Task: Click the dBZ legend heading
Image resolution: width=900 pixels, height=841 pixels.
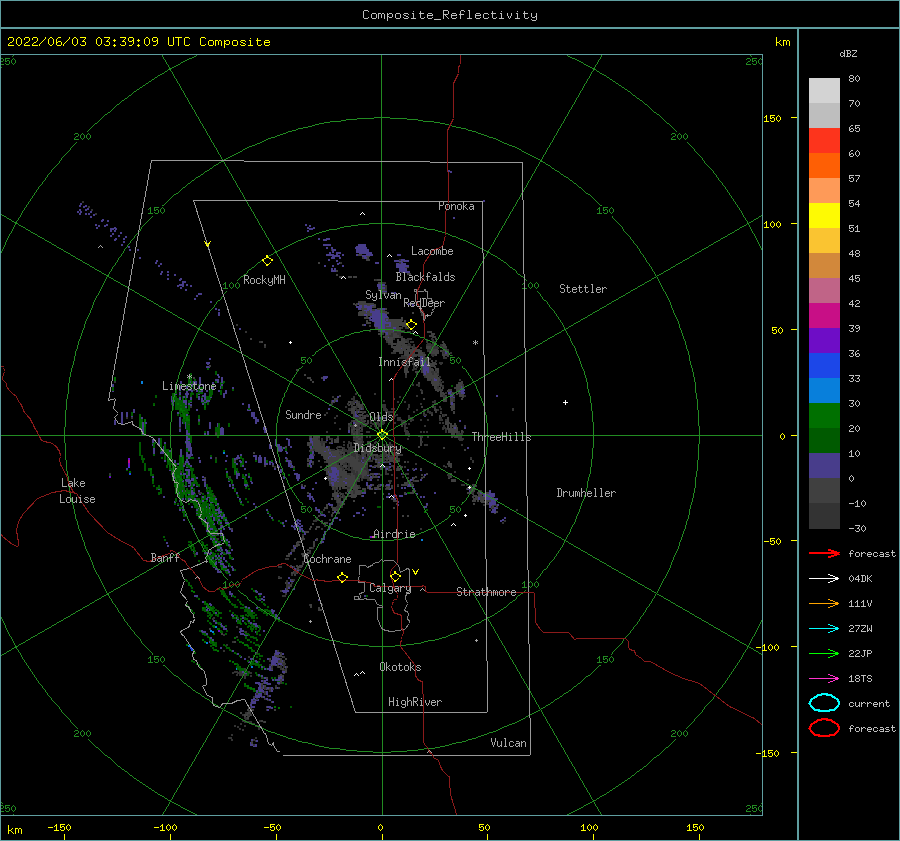Action: point(848,54)
